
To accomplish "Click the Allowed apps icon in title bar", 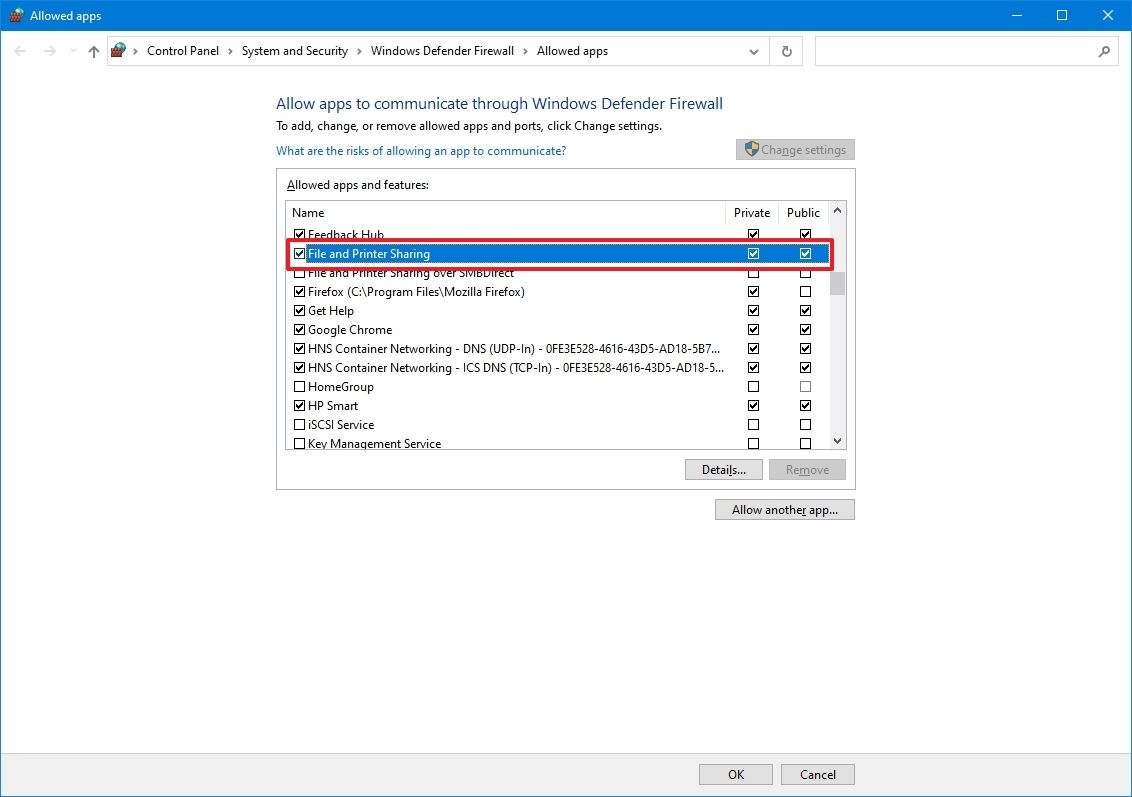I will [x=16, y=15].
